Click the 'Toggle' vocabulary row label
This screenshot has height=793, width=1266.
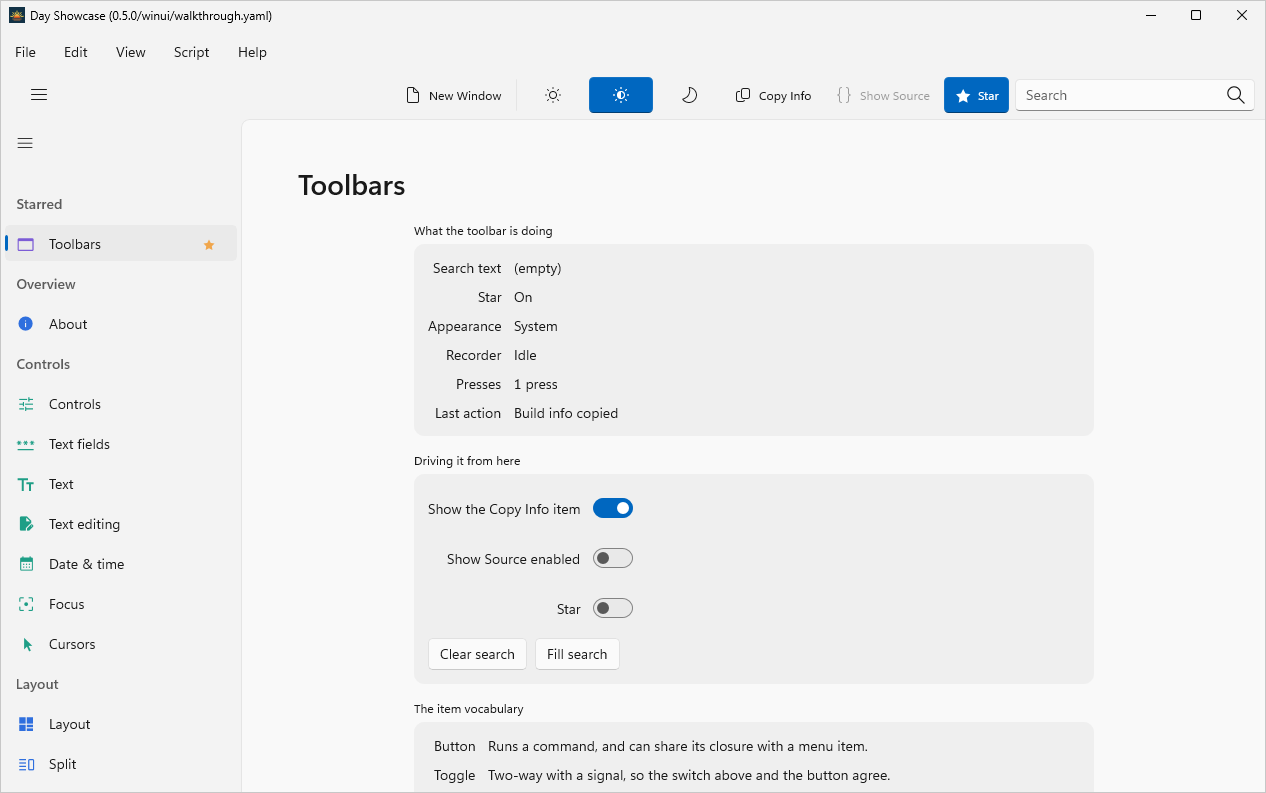point(455,775)
